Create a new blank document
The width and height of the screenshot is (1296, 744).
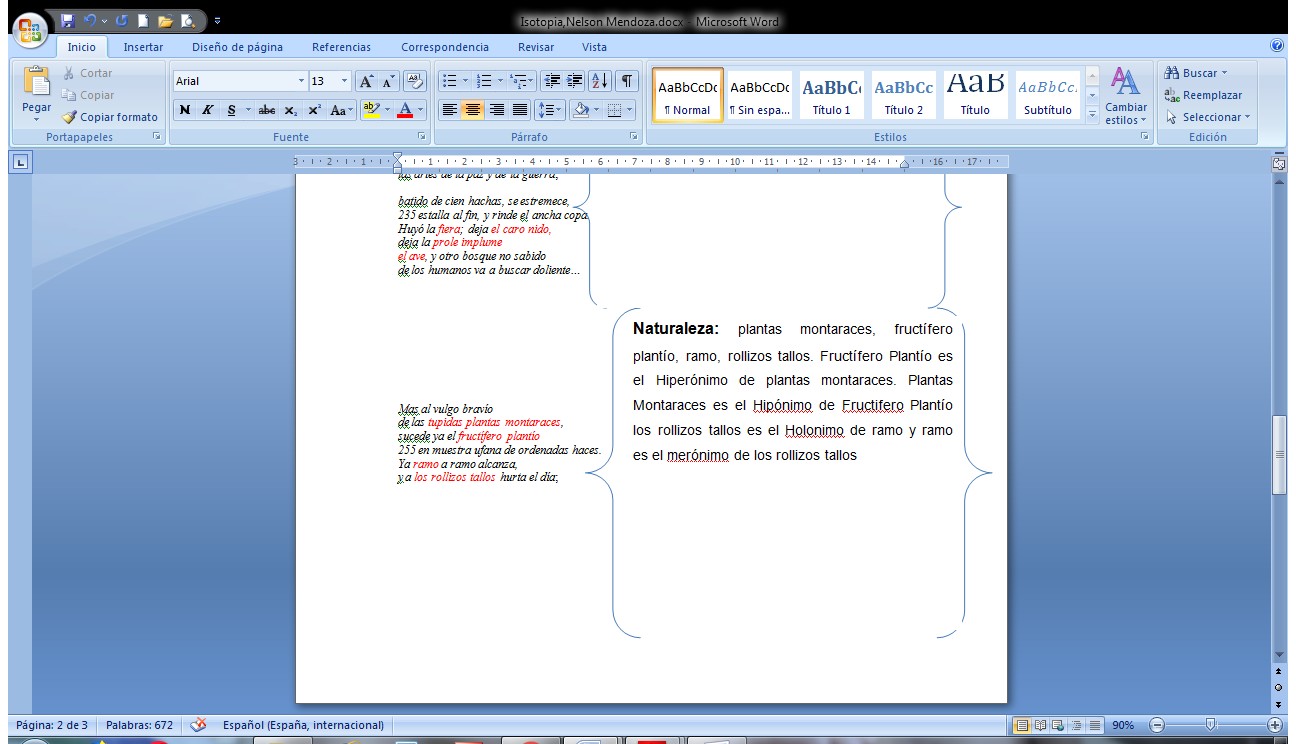coord(143,20)
